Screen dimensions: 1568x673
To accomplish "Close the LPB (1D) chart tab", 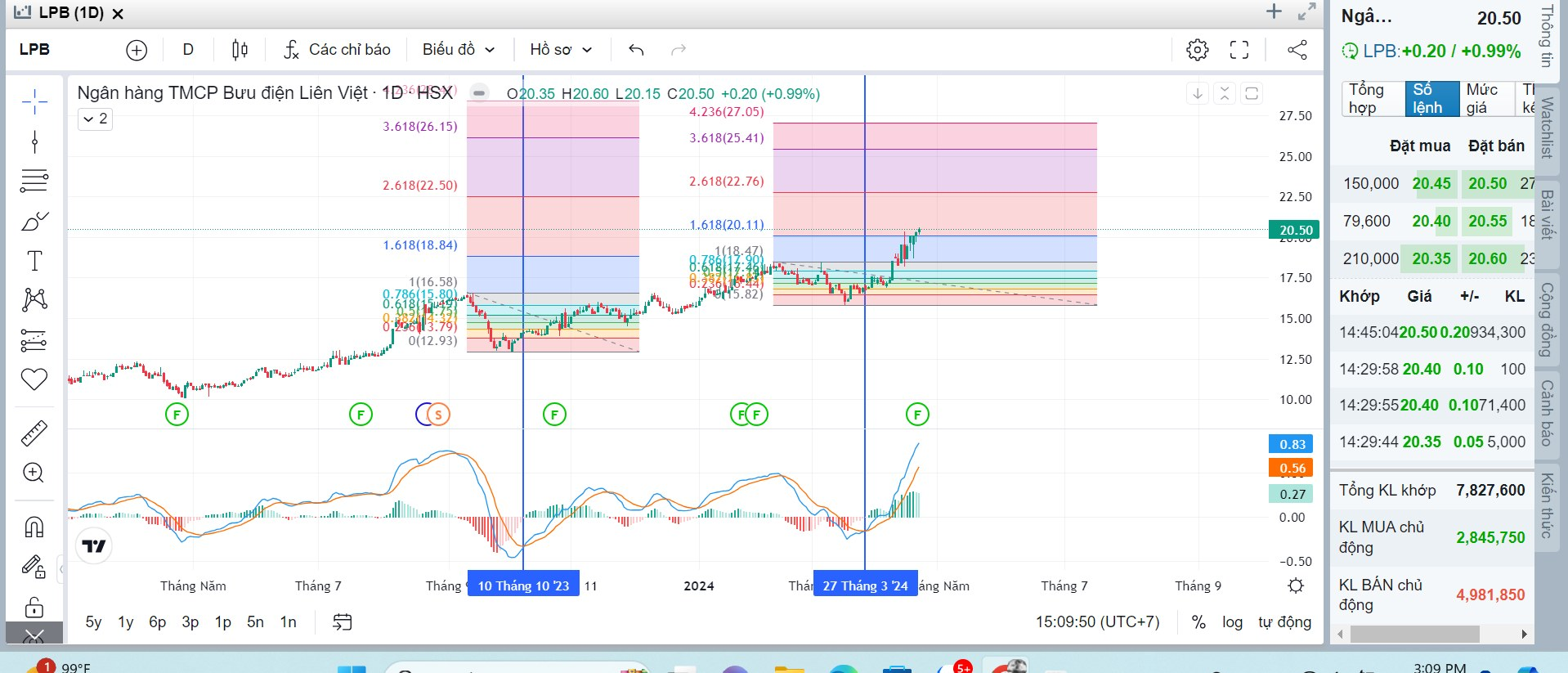I will click(118, 14).
